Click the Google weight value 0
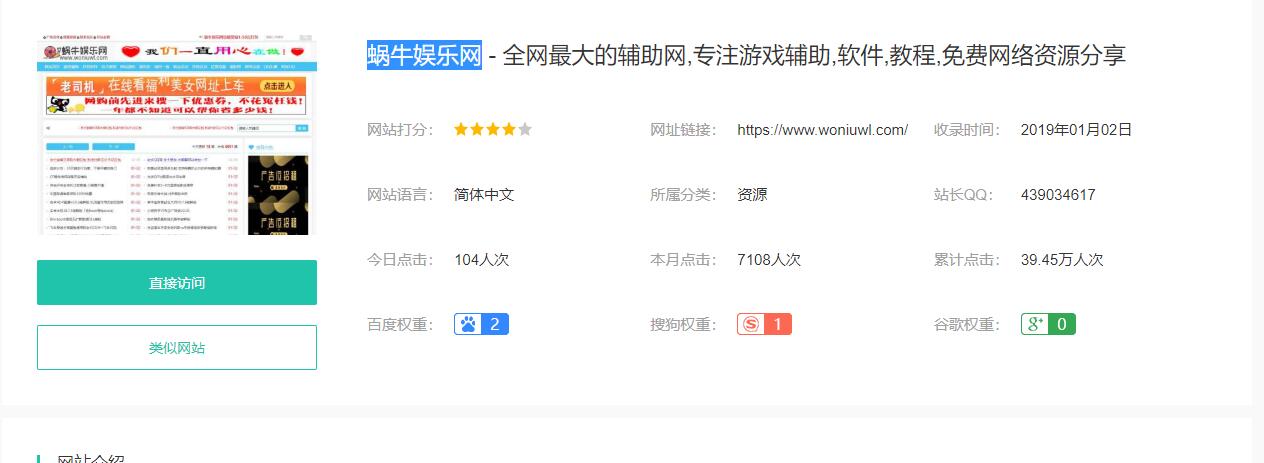The height and width of the screenshot is (463, 1264). (x=1061, y=324)
